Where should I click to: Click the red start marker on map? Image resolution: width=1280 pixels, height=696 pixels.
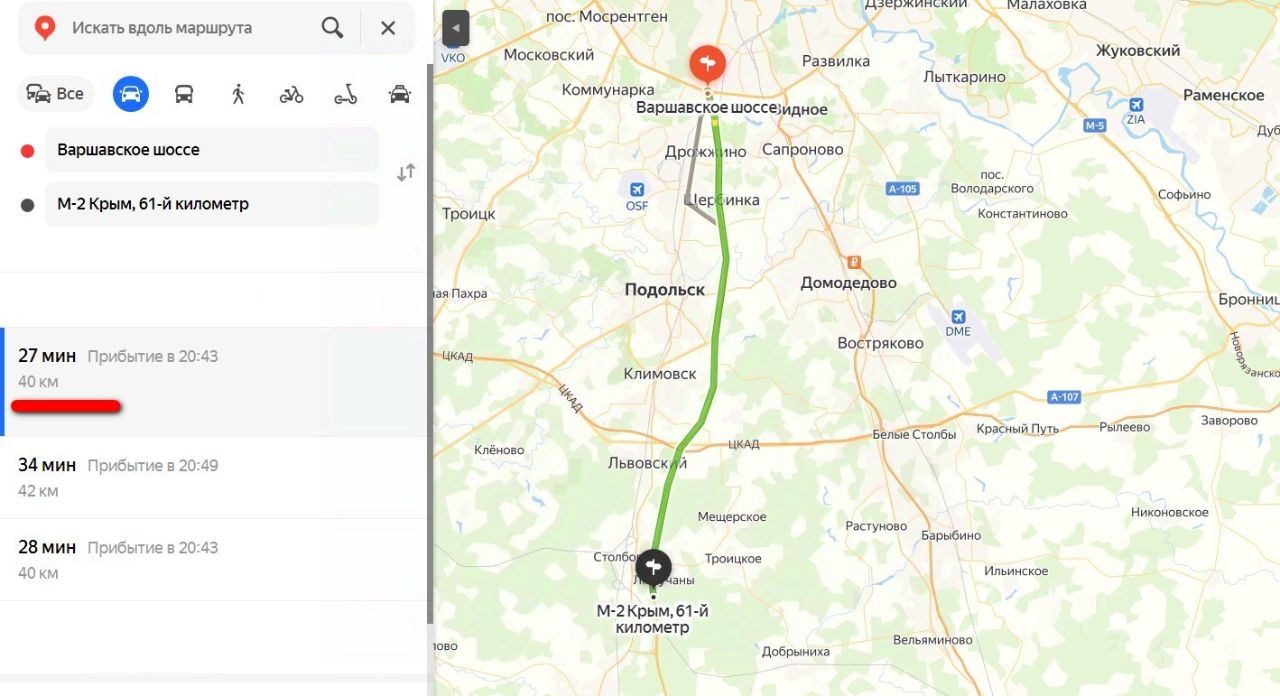pyautogui.click(x=707, y=65)
